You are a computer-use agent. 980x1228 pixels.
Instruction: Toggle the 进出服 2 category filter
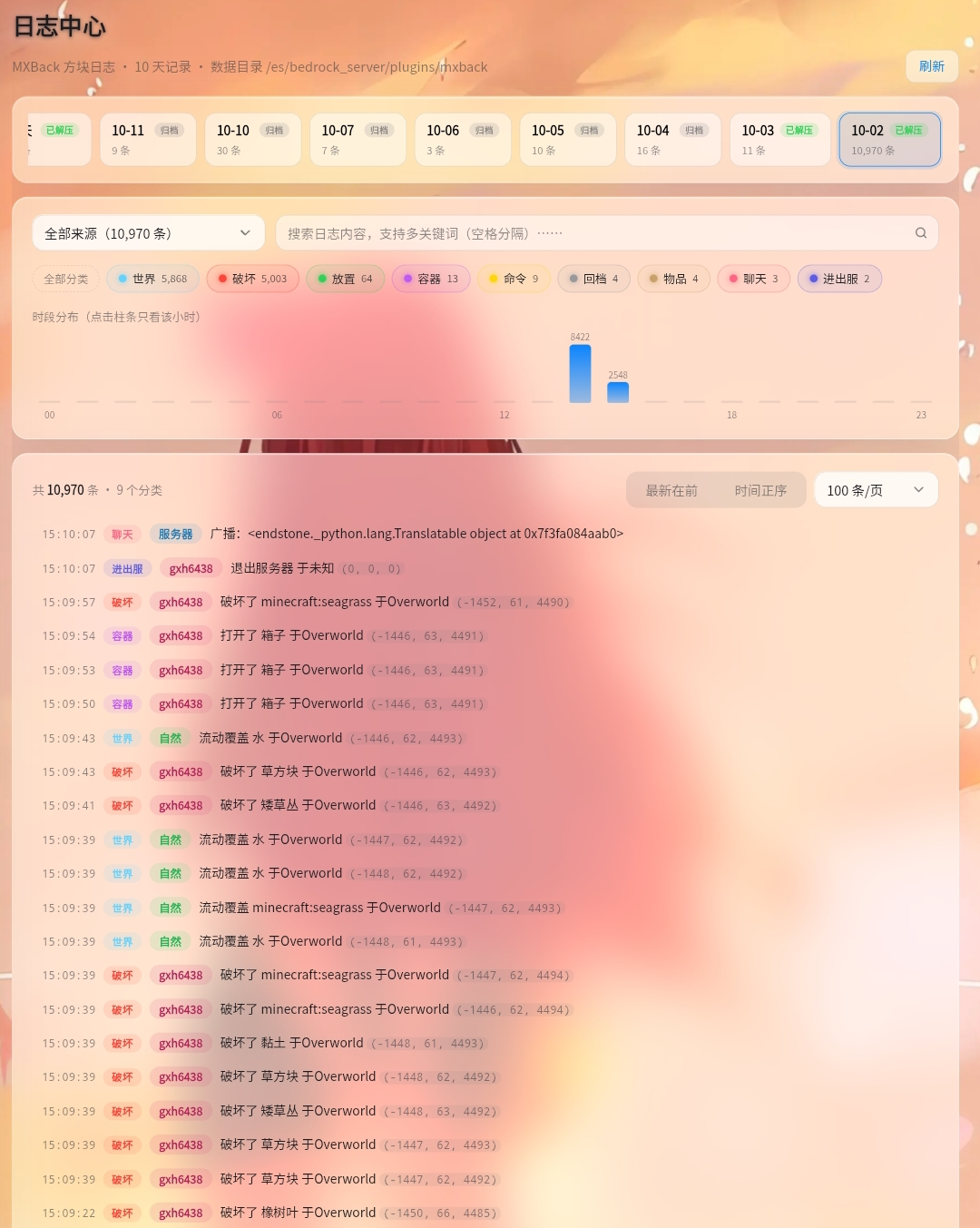click(x=839, y=279)
